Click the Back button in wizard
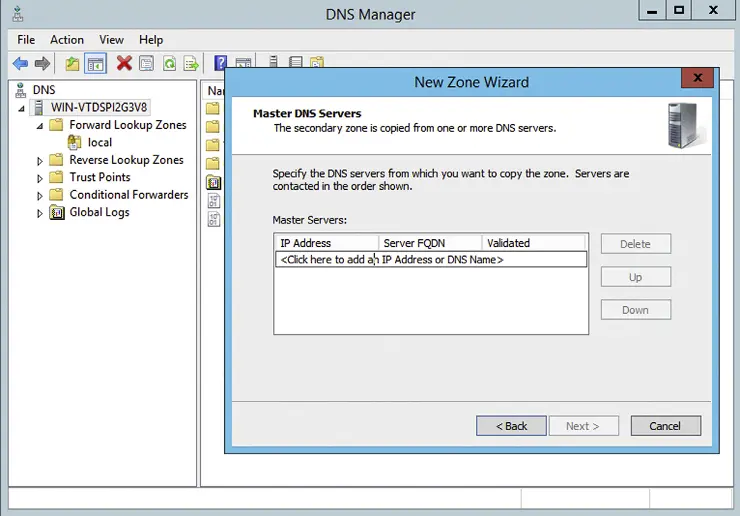This screenshot has width=740, height=516. pos(510,426)
